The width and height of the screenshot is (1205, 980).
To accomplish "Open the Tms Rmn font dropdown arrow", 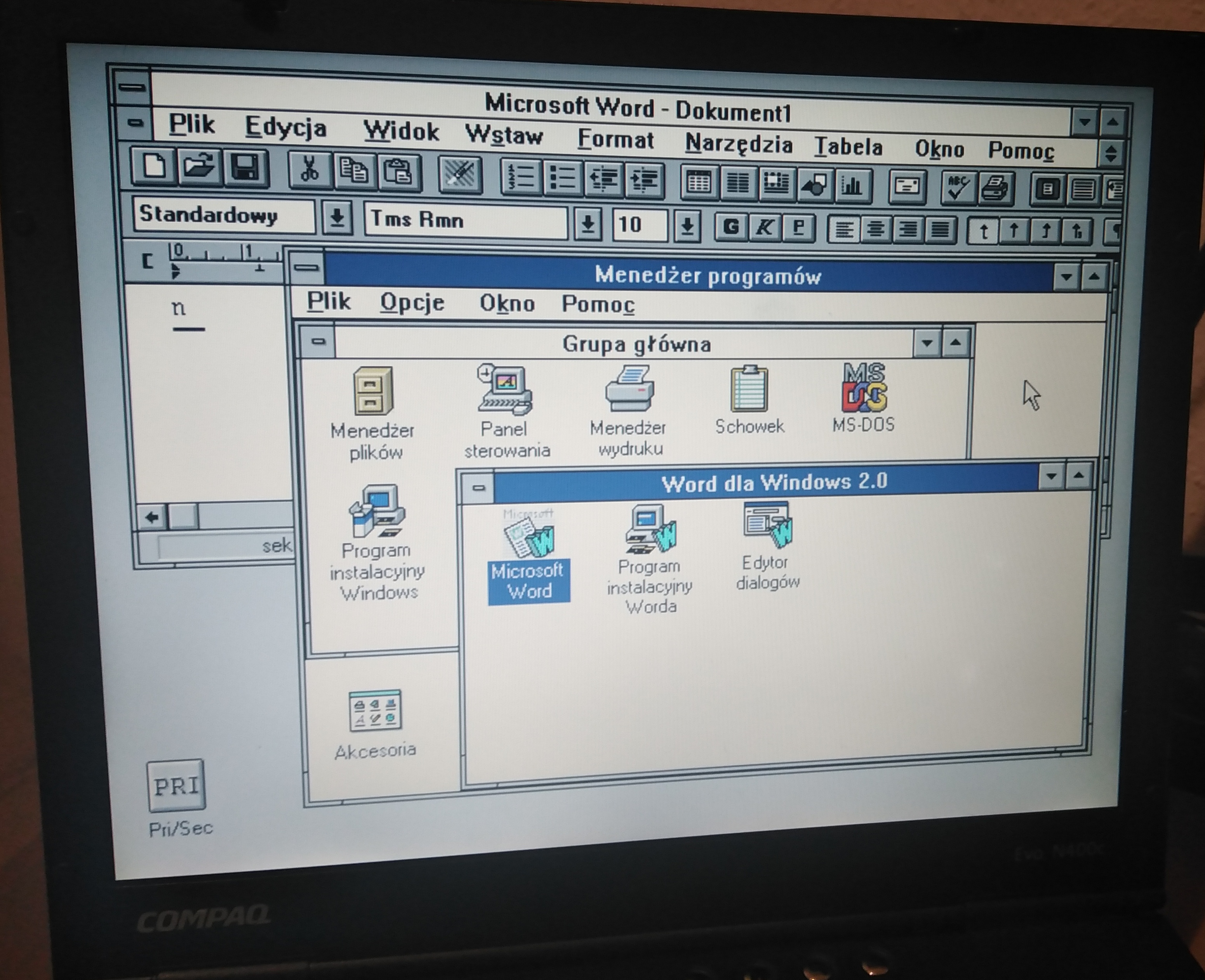I will 588,224.
